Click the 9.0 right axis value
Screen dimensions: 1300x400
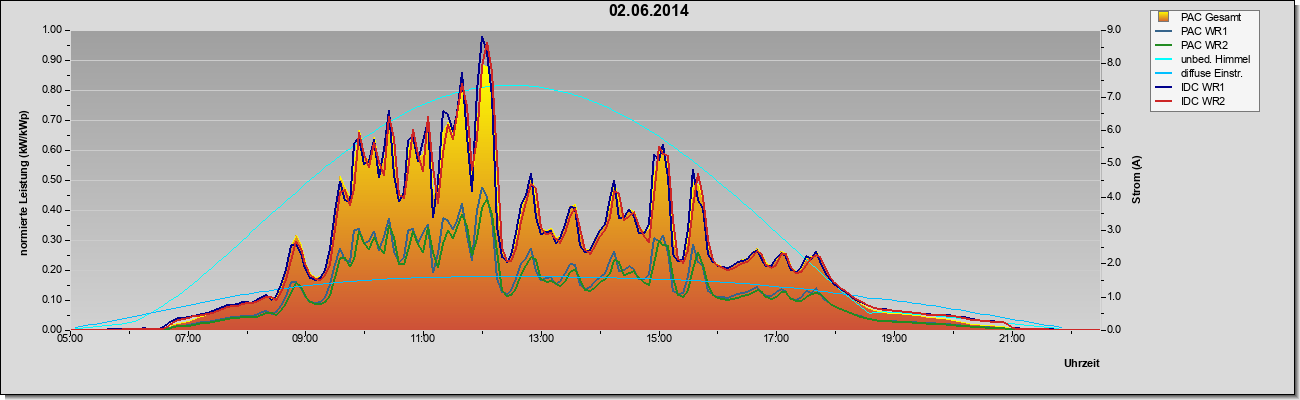1112,30
